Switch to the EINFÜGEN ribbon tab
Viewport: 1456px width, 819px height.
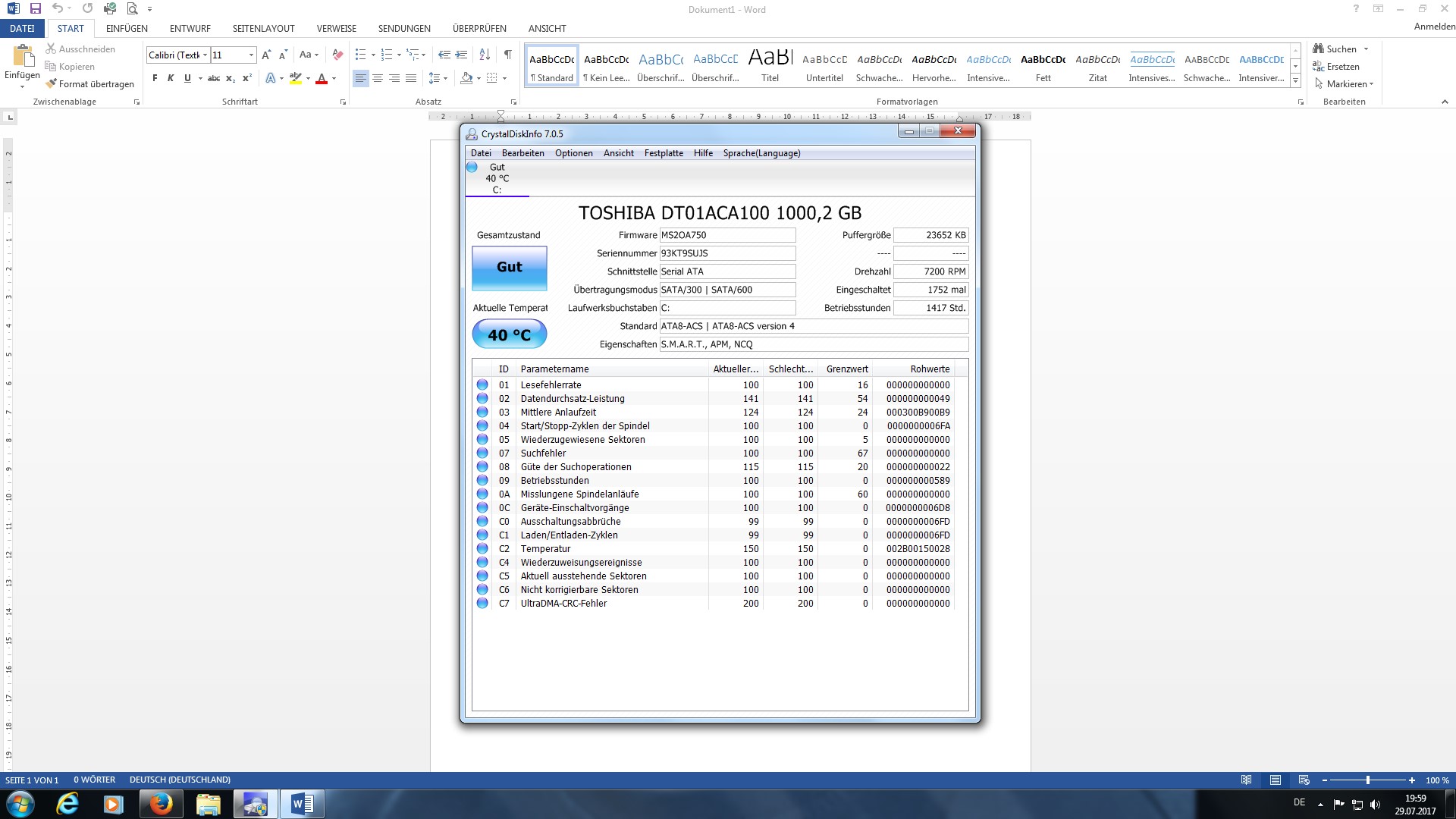click(x=127, y=29)
